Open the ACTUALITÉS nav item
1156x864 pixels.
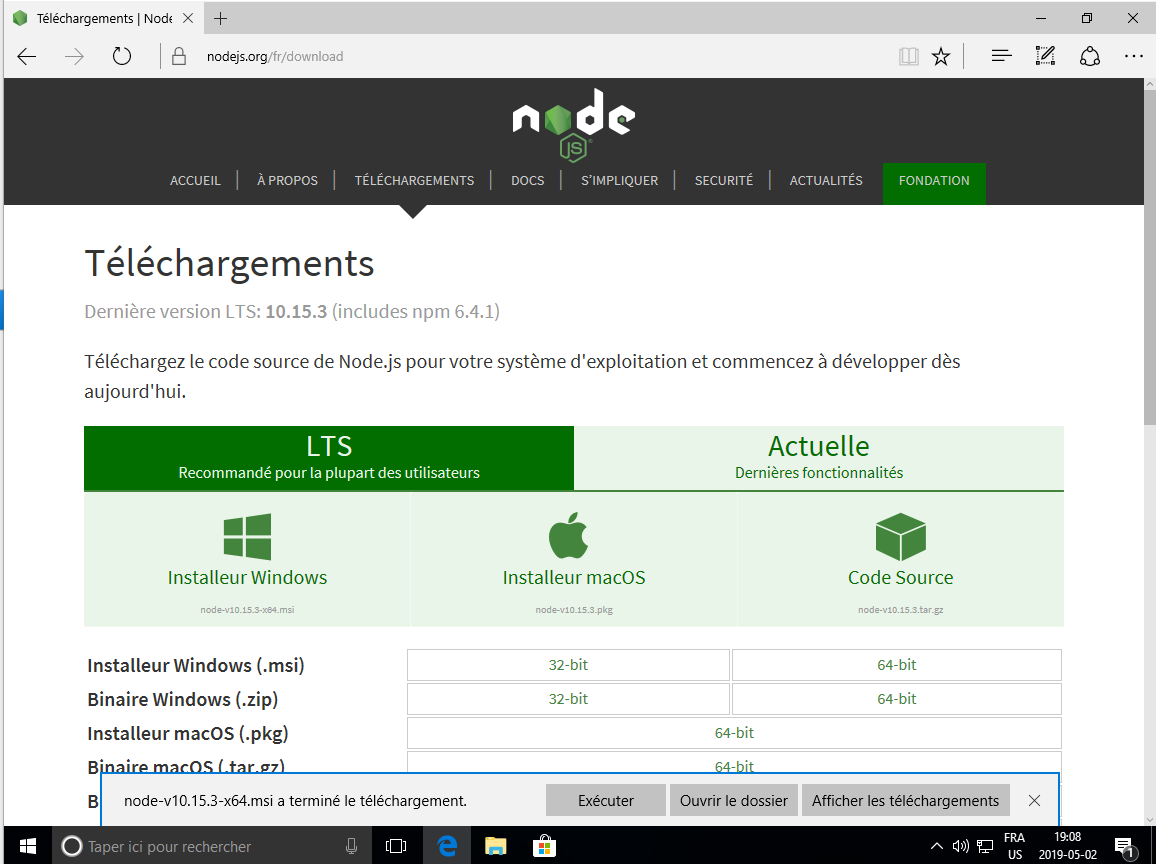(x=826, y=181)
